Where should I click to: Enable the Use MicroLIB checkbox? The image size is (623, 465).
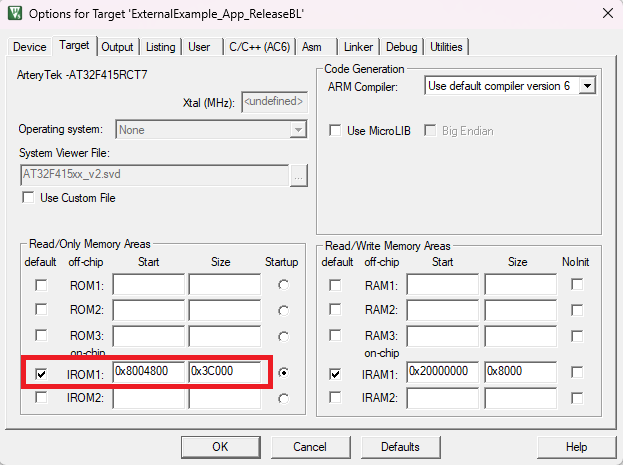(x=336, y=131)
